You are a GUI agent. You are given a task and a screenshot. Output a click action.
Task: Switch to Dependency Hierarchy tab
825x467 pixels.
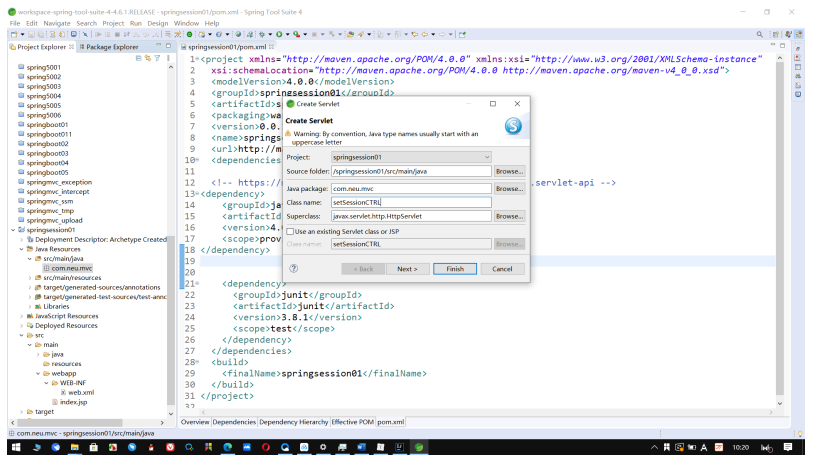click(294, 422)
